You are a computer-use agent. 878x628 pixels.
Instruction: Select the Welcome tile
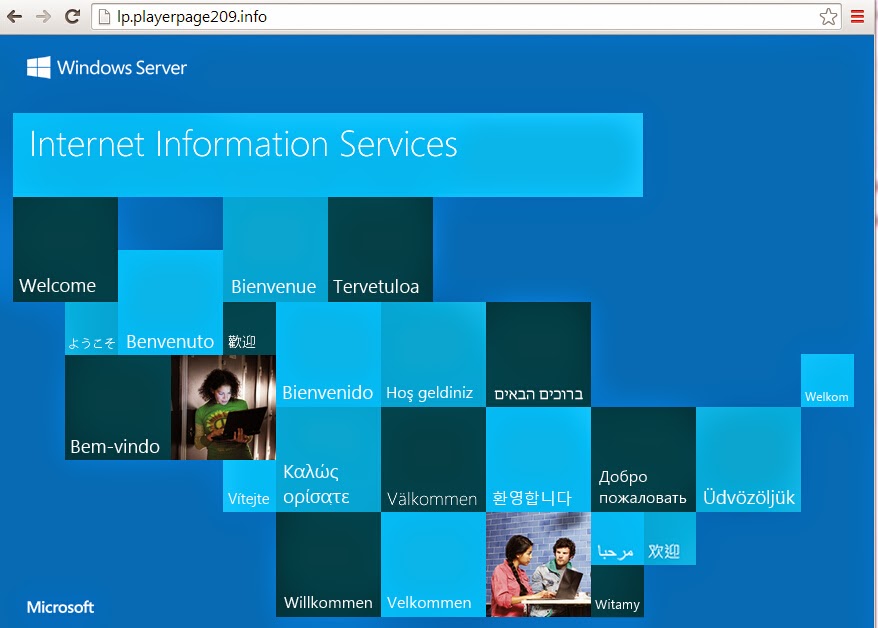tap(65, 249)
